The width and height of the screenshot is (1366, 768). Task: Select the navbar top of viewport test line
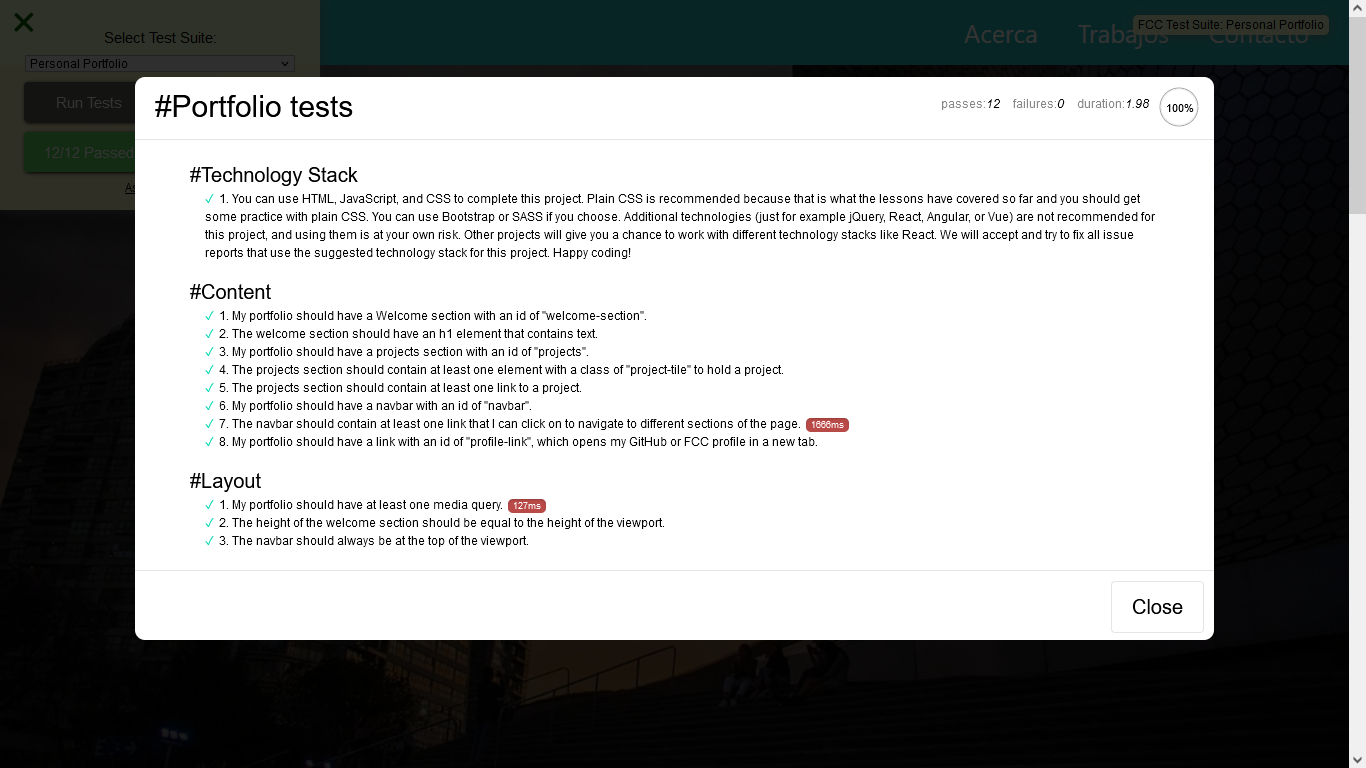374,541
